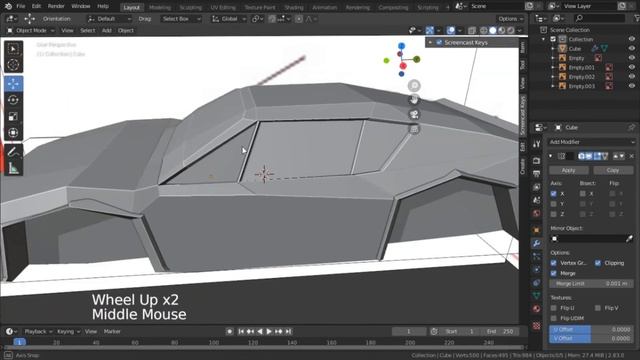The image size is (640, 360).
Task: Select the Transform tool in toolbar
Action: pyautogui.click(x=13, y=133)
